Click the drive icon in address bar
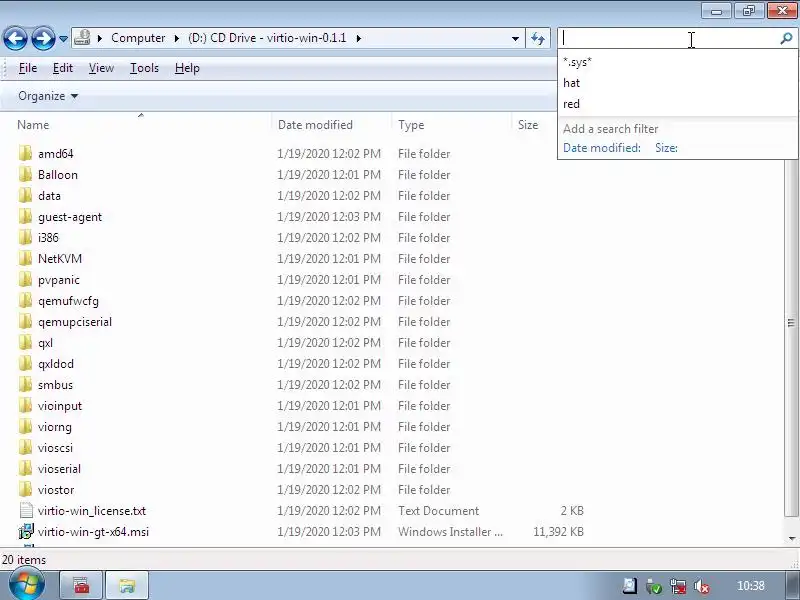The width and height of the screenshot is (800, 600). (x=82, y=38)
